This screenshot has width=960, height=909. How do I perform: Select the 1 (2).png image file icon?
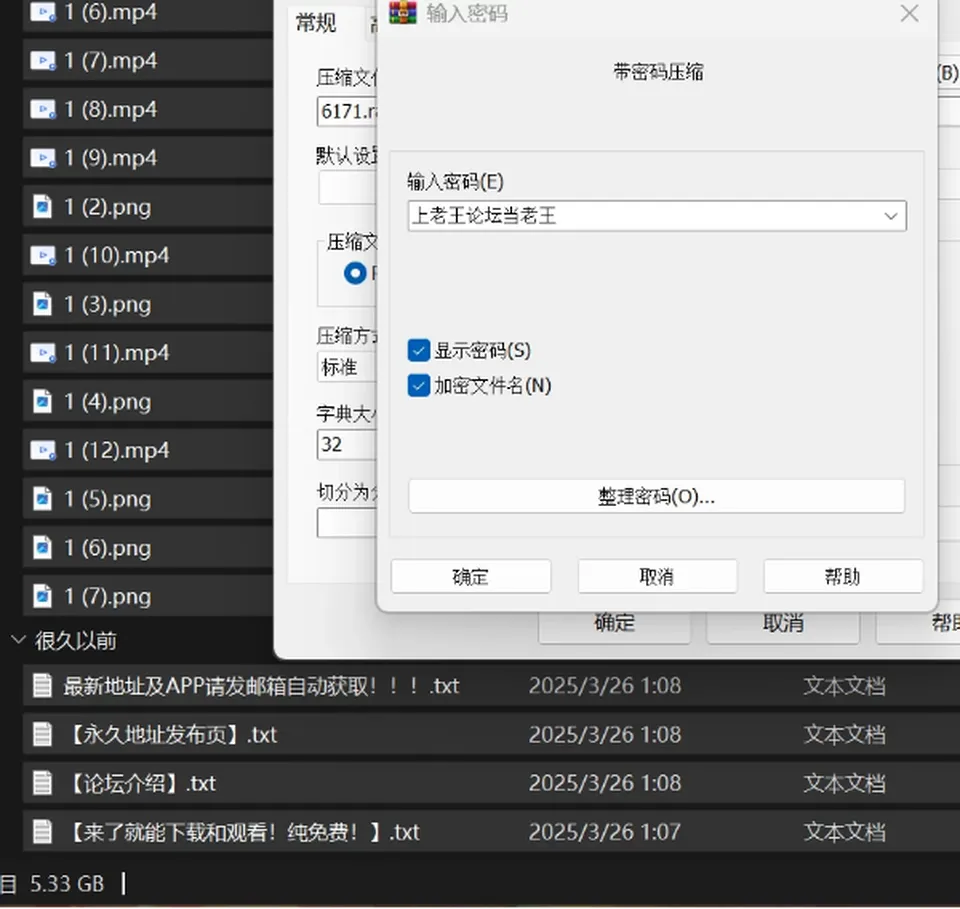tap(42, 207)
